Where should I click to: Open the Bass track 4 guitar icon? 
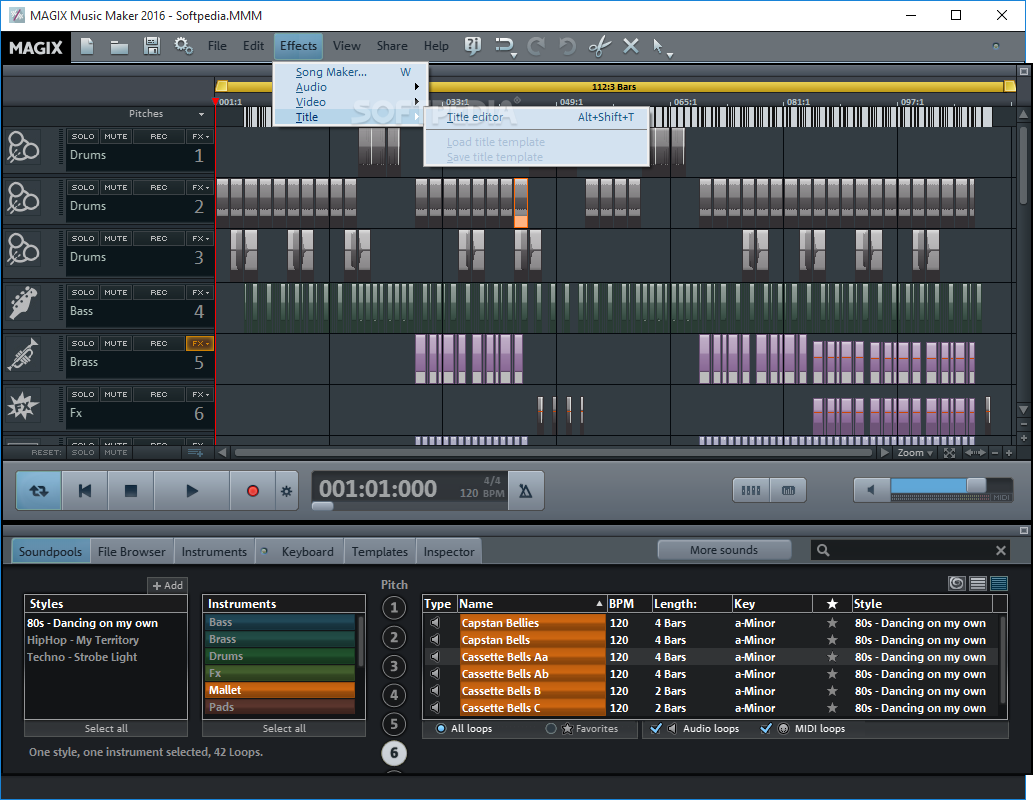coord(23,302)
